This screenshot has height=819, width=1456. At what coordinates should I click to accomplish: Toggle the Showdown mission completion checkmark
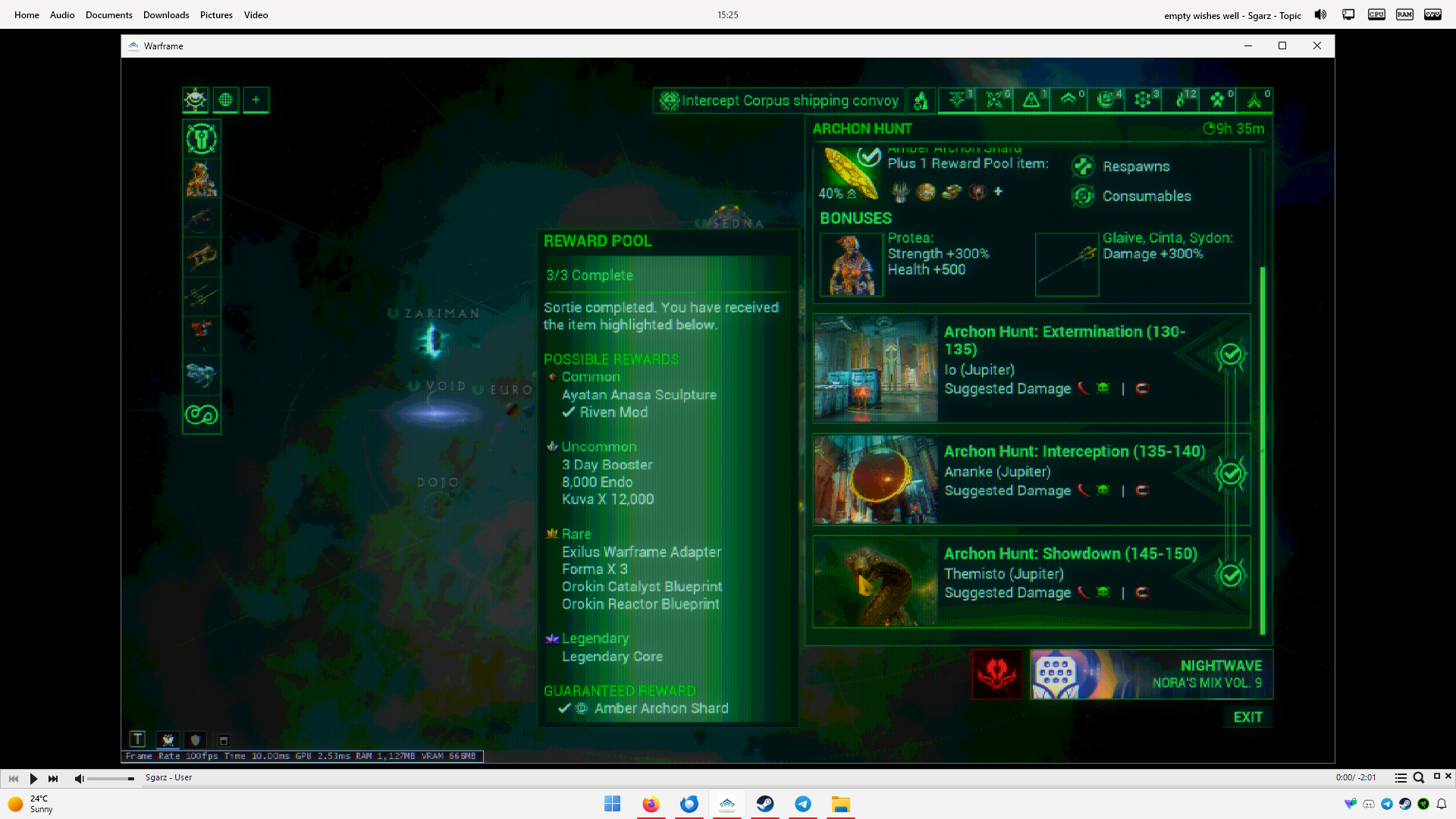click(1230, 575)
